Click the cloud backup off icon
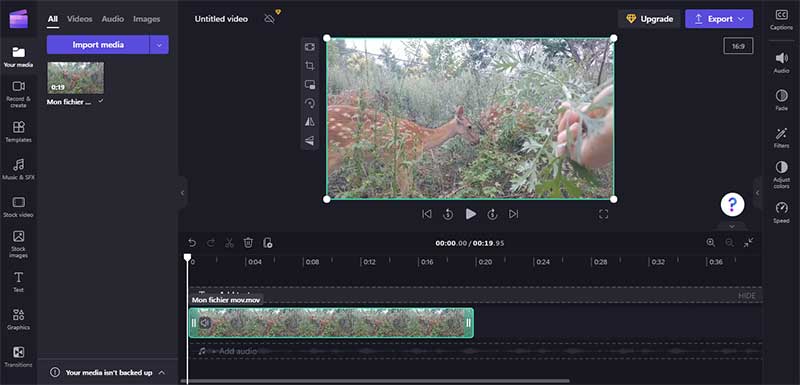 (x=270, y=18)
